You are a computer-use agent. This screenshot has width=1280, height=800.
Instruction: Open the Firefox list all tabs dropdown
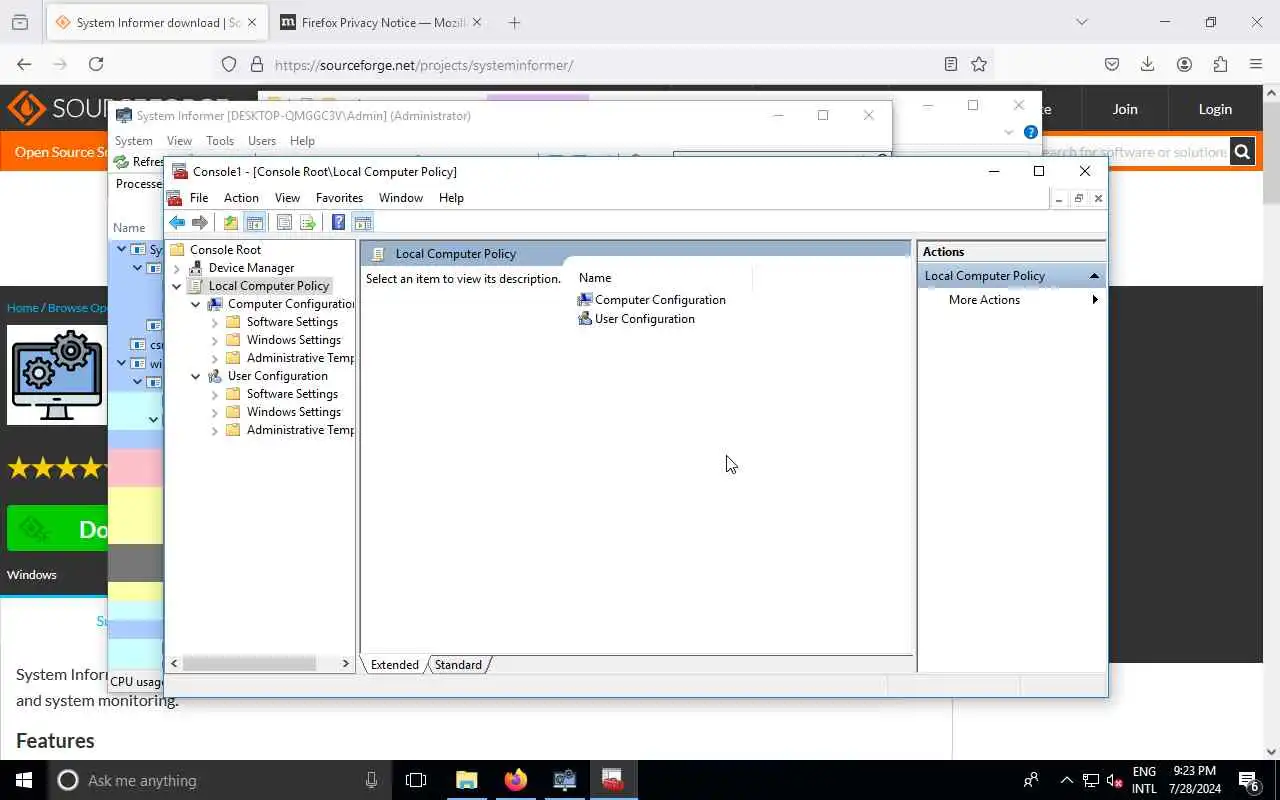(1081, 22)
